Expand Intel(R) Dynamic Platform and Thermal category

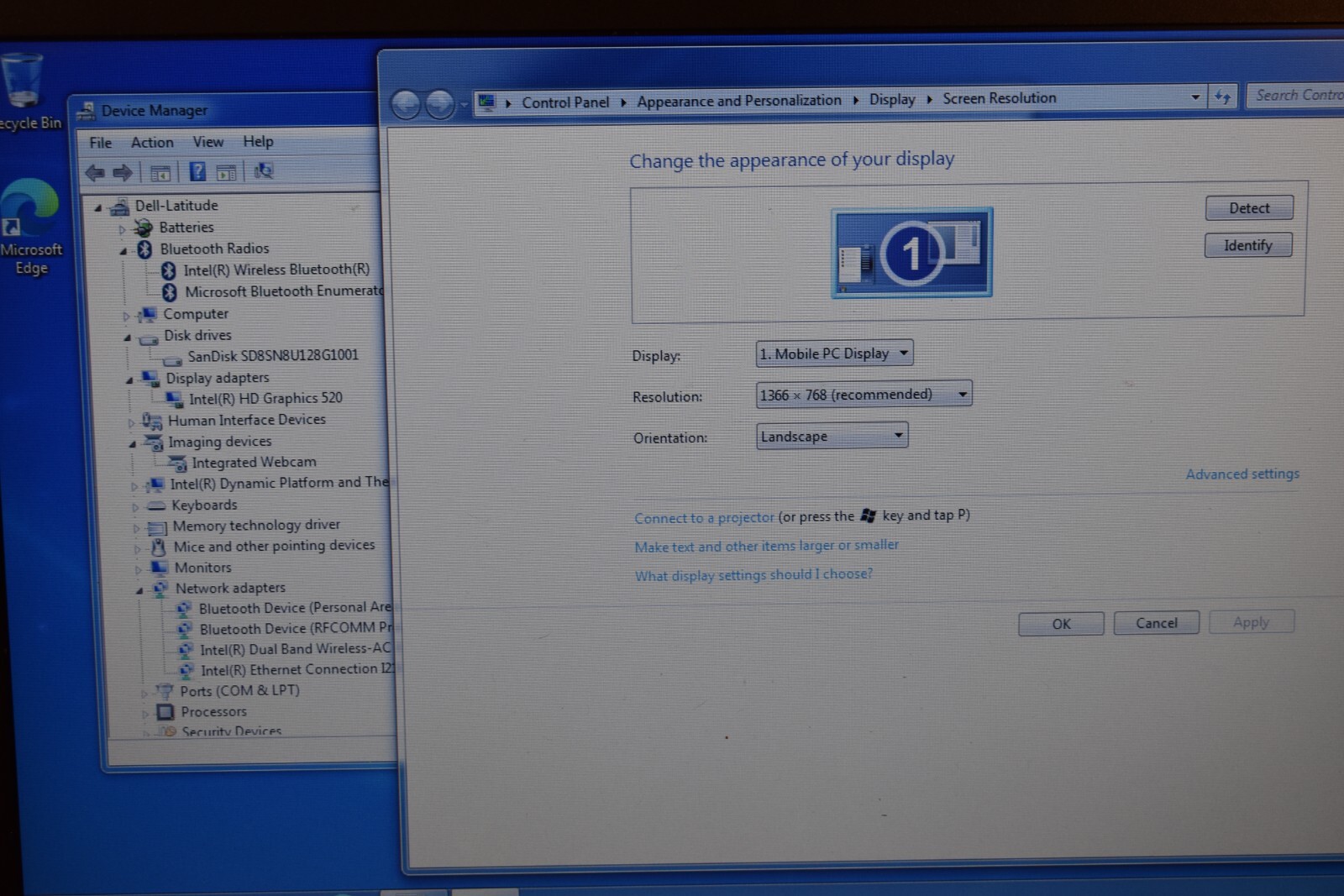tap(134, 485)
